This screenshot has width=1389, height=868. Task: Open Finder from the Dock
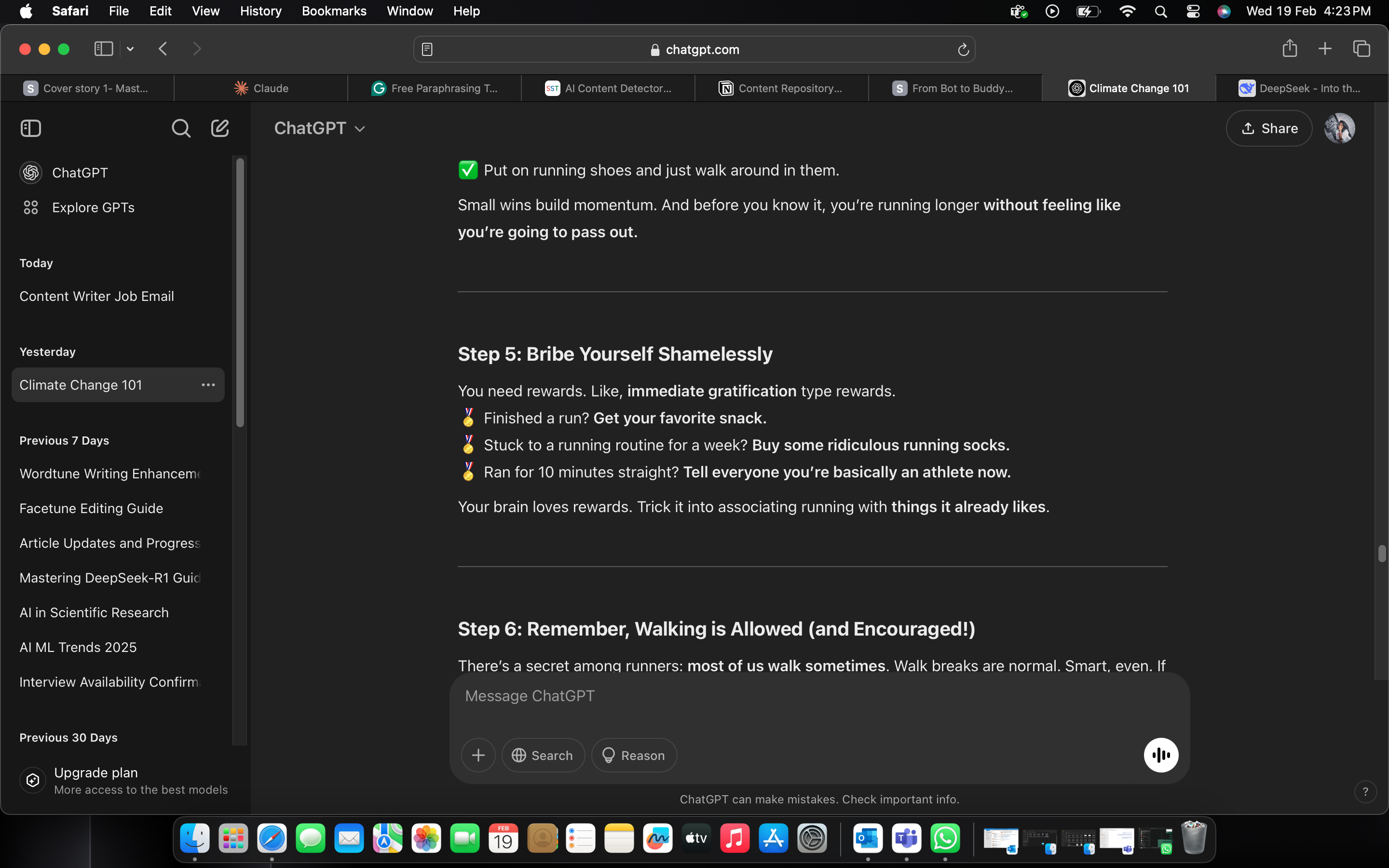(194, 839)
